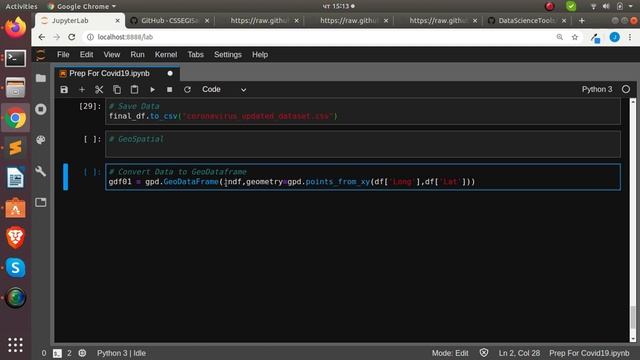Bookmark this page with star icon
Viewport: 640px width, 360px height.
575,37
